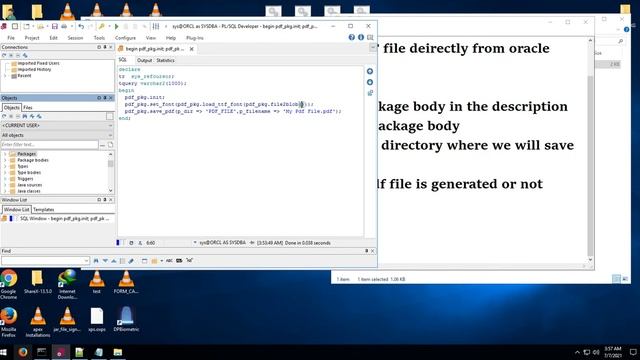Click the binoculars search icon in Find bar
The width and height of the screenshot is (640, 360).
[x=96, y=260]
